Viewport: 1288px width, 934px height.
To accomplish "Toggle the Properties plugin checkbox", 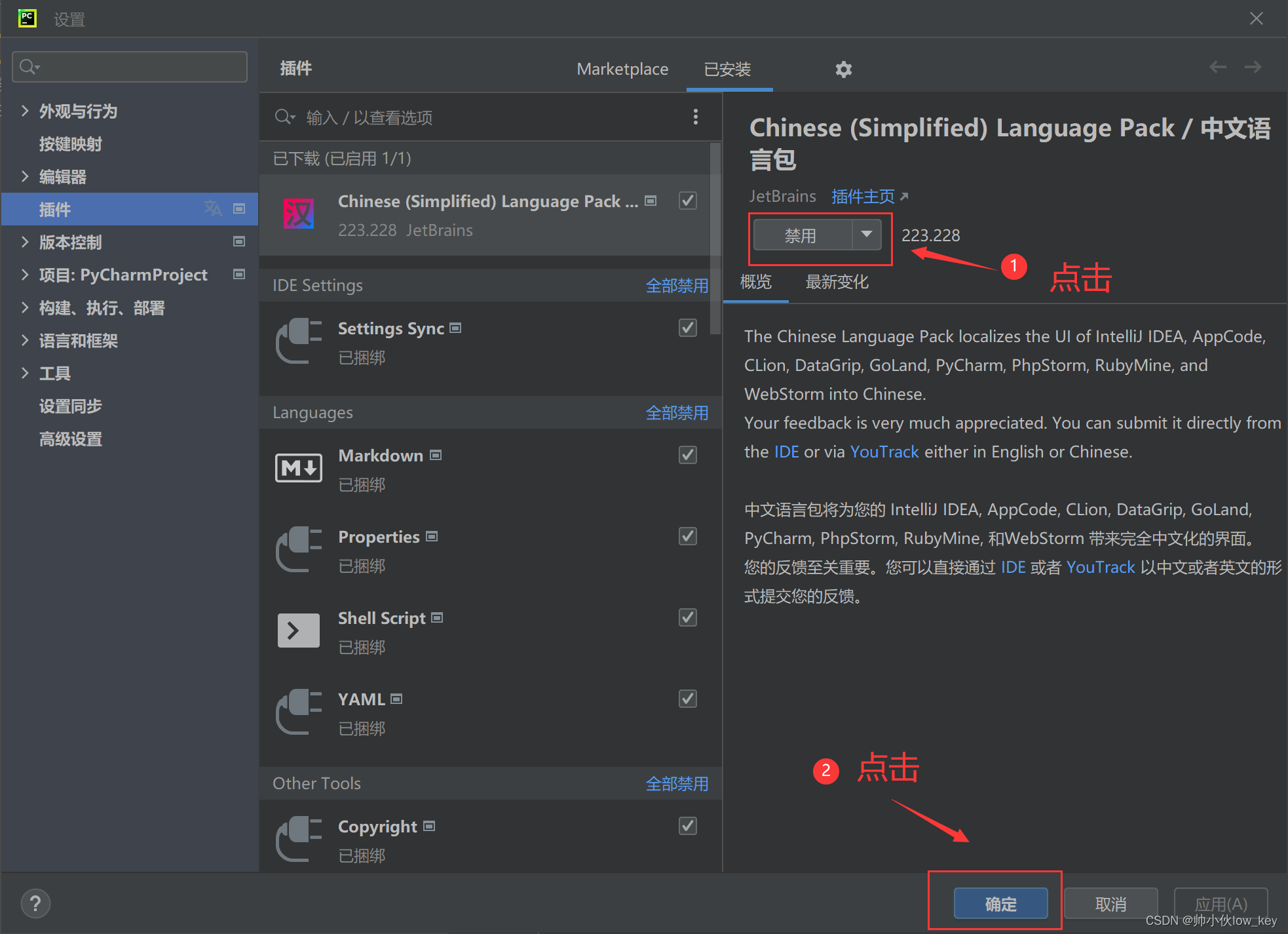I will point(687,535).
